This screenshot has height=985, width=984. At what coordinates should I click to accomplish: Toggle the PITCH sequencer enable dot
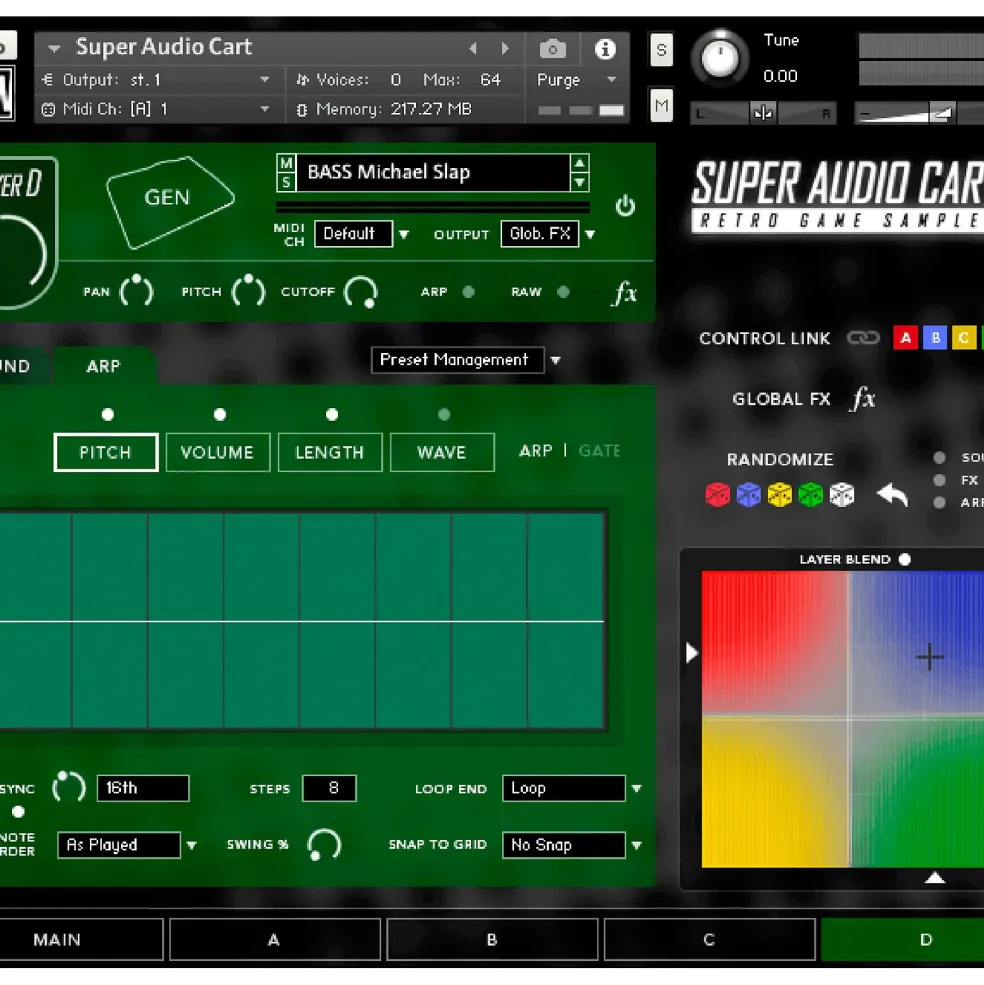pos(107,415)
